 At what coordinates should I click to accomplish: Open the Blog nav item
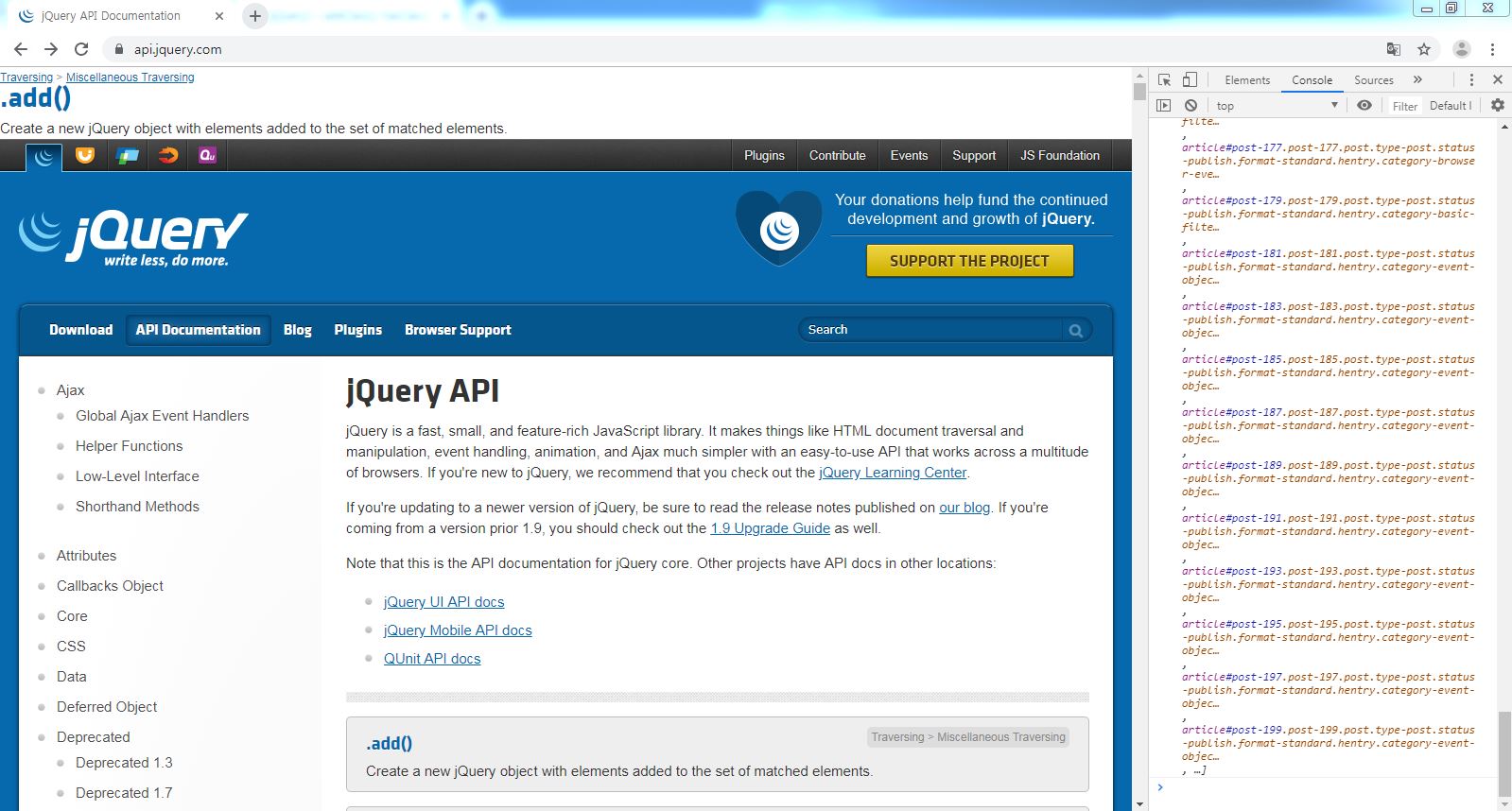(297, 330)
